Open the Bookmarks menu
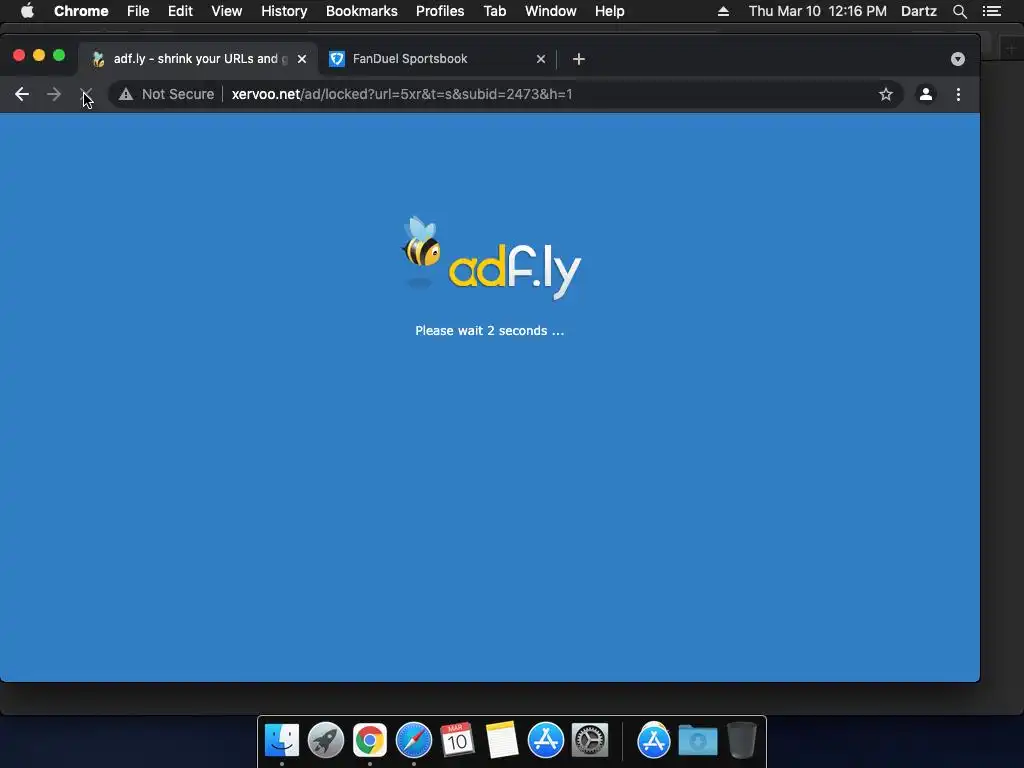The width and height of the screenshot is (1024, 768). pyautogui.click(x=362, y=11)
